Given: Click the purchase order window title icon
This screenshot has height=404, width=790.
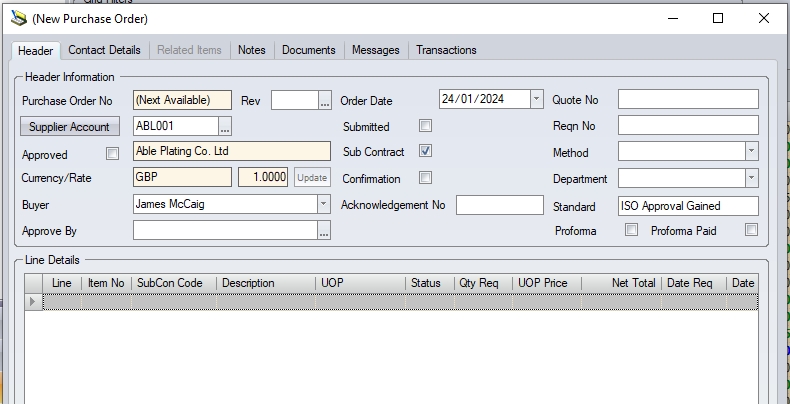Looking at the screenshot, I should (17, 19).
